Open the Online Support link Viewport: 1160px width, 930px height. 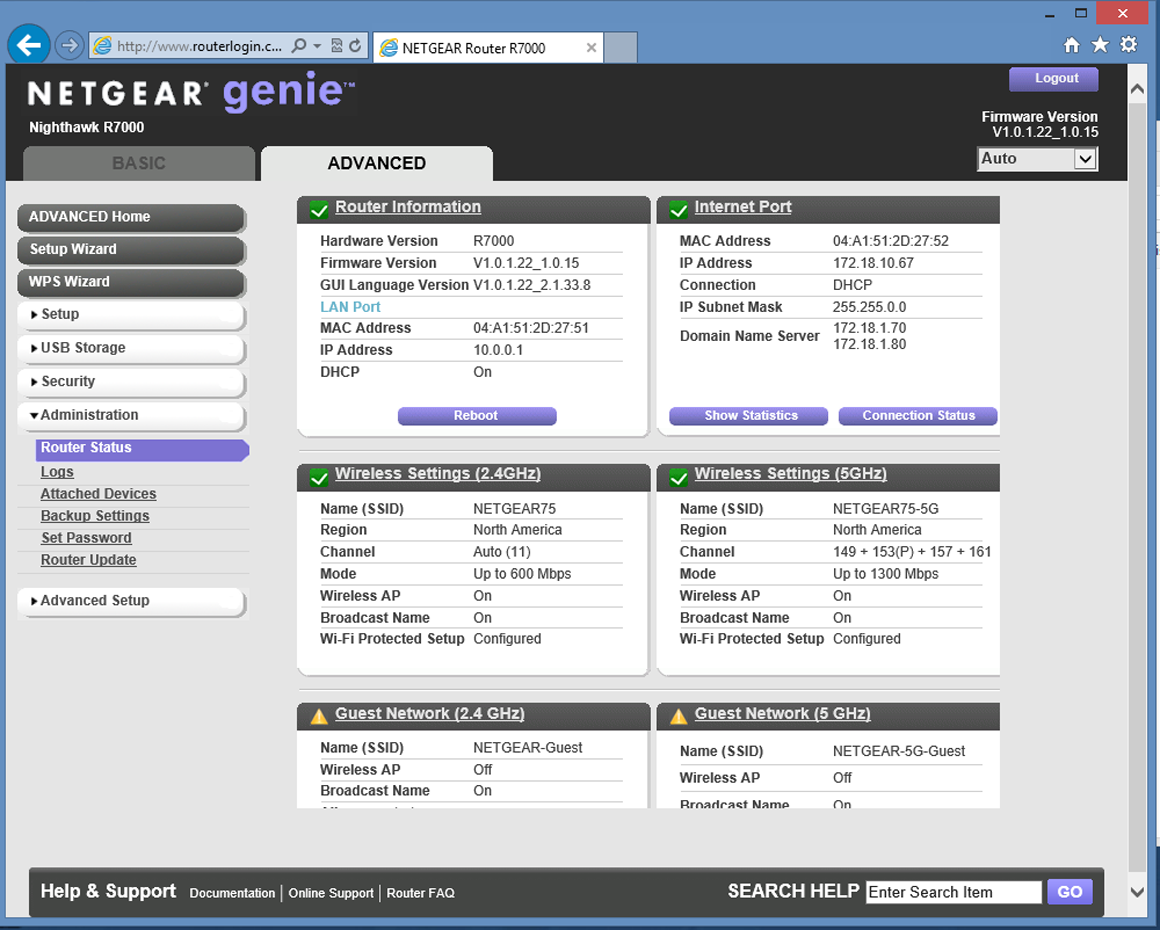pos(331,893)
